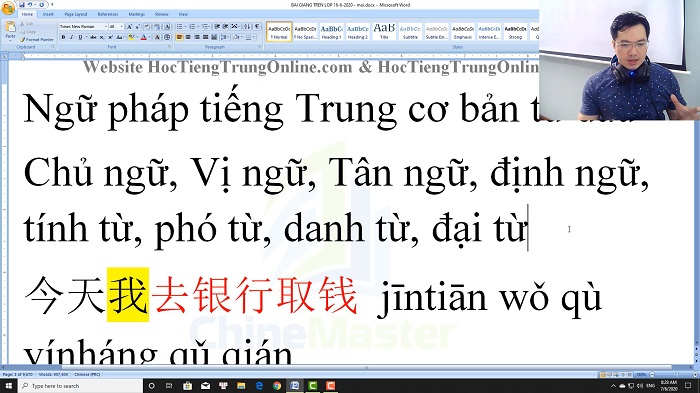Click the Justify alignment icon
The width and height of the screenshot is (700, 393).
[x=205, y=38]
